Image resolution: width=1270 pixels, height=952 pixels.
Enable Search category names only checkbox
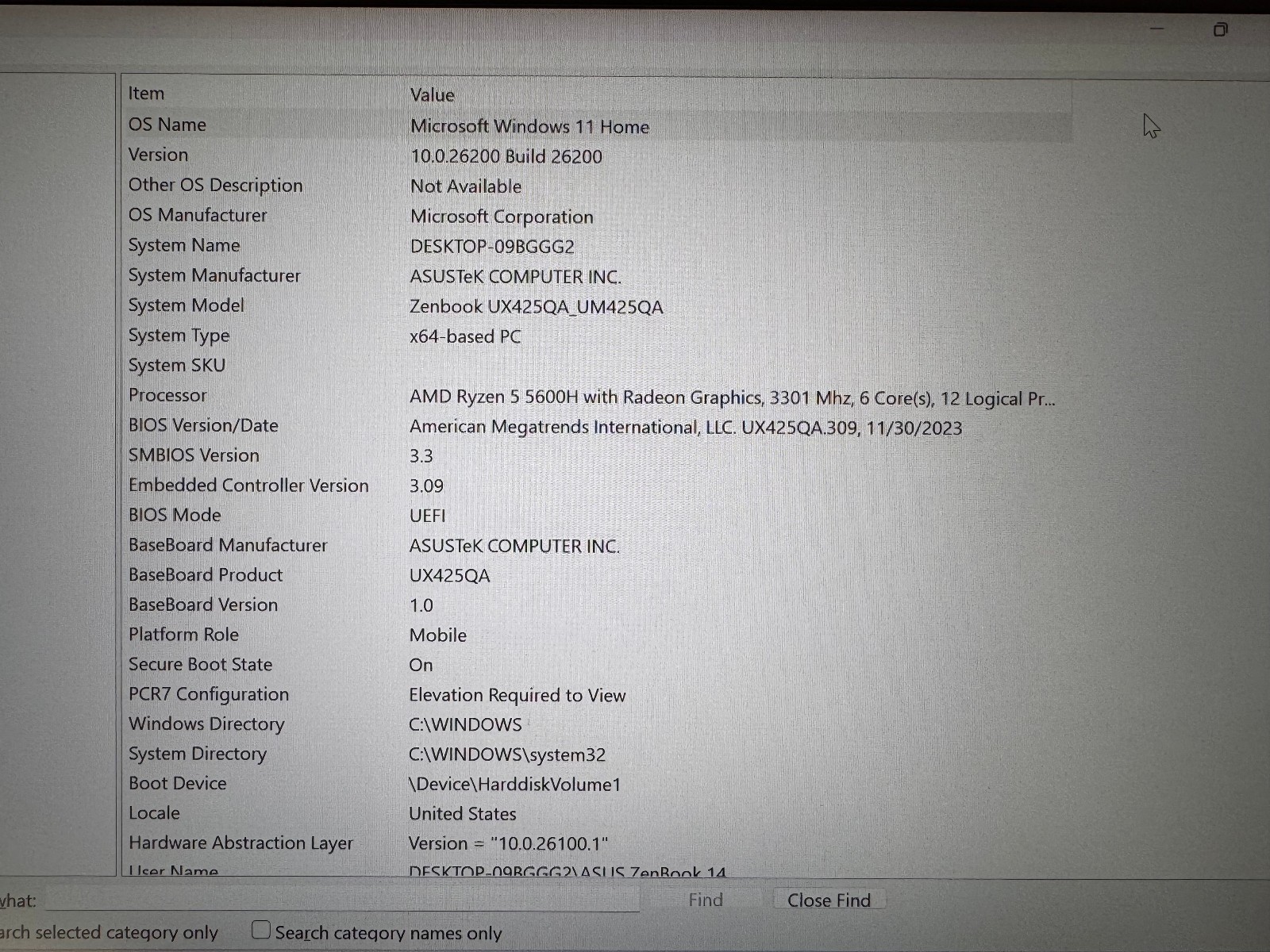pos(261,930)
